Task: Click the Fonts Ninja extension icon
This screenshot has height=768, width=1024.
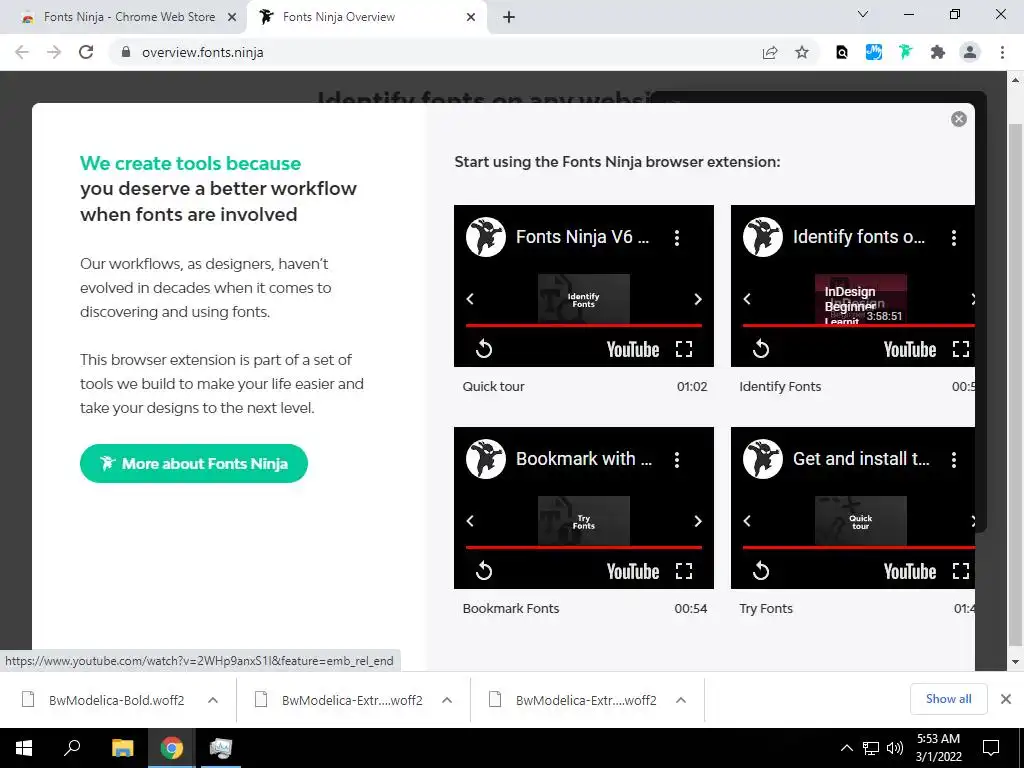Action: pos(905,52)
